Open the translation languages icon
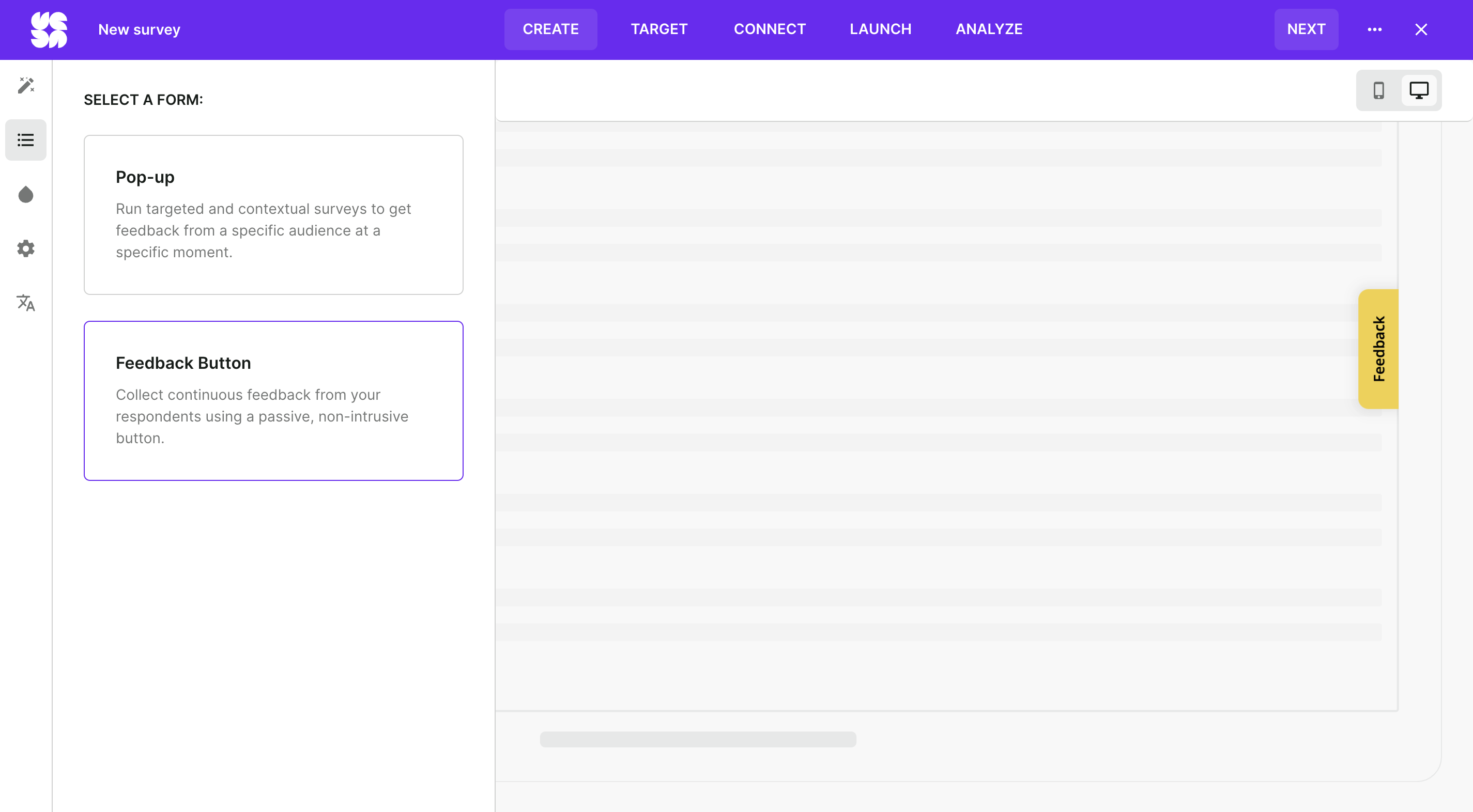This screenshot has height=812, width=1473. 26,303
